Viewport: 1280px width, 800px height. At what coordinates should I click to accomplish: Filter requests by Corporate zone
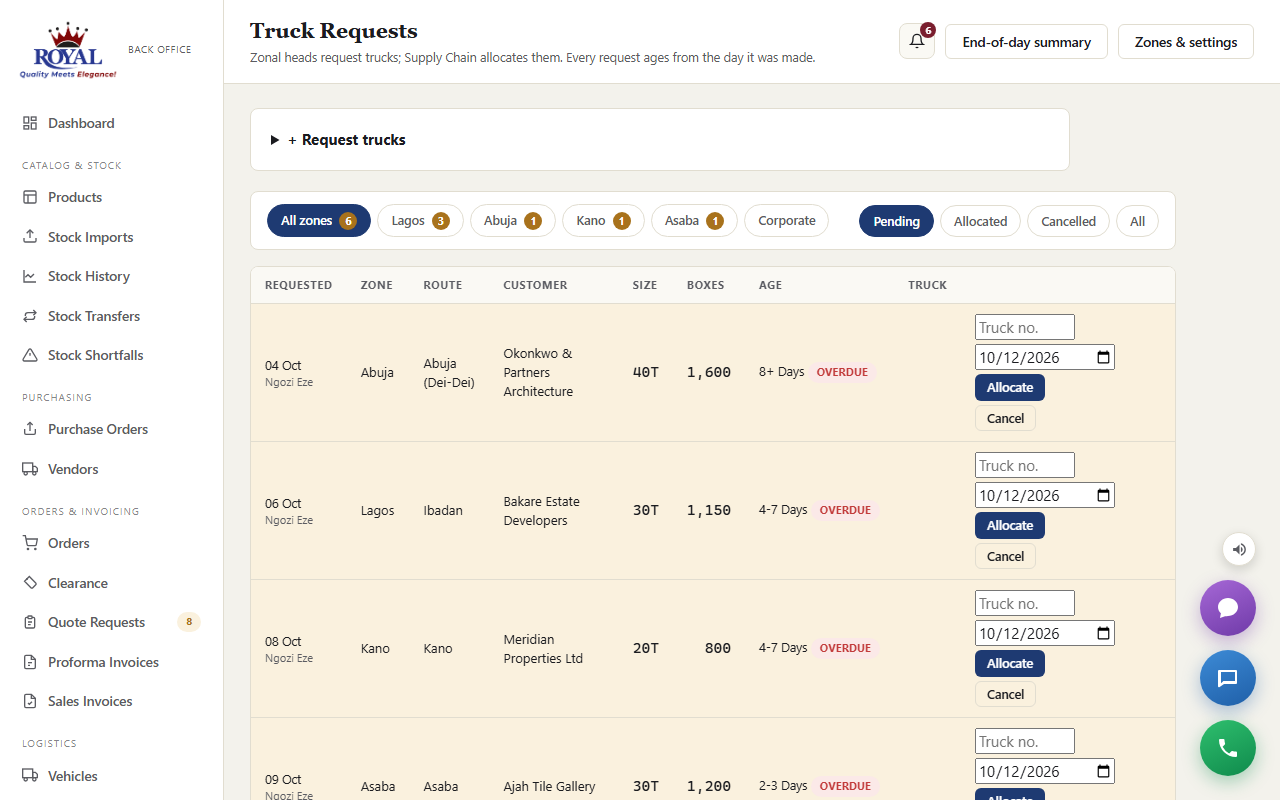[786, 221]
